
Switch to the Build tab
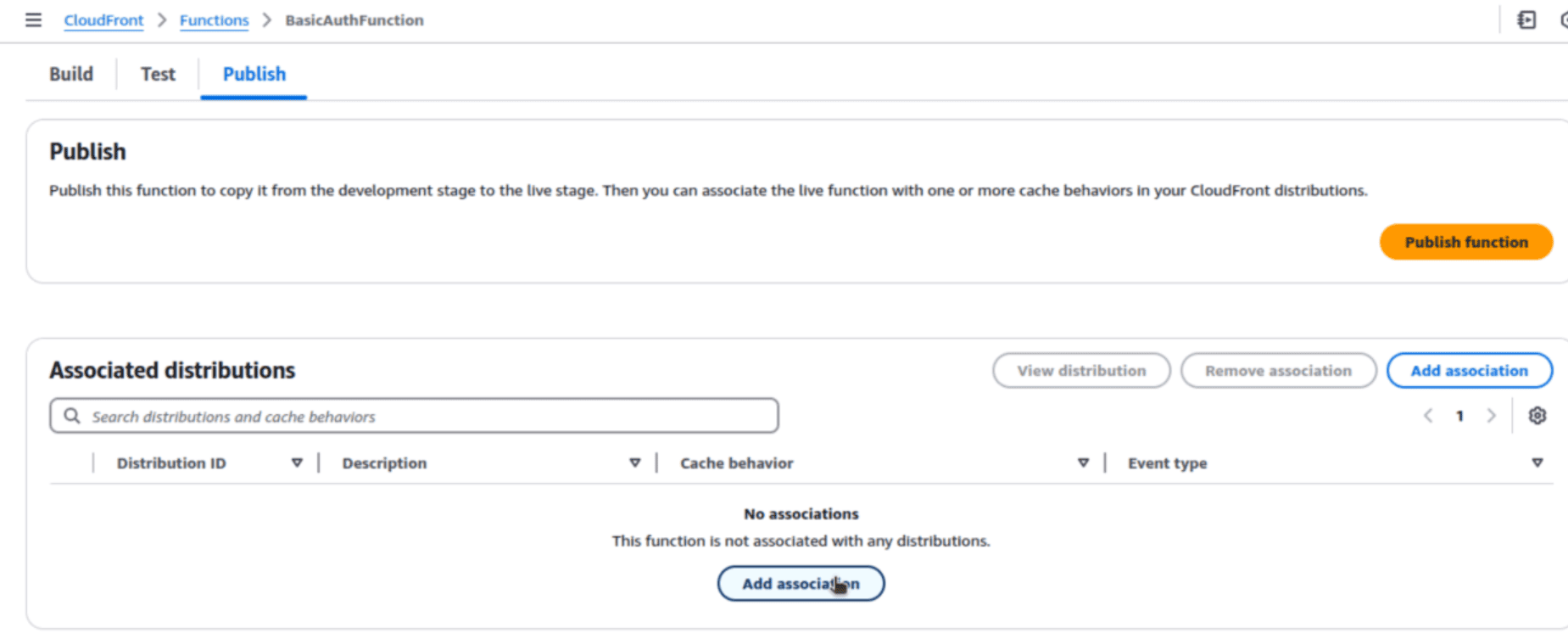[71, 74]
